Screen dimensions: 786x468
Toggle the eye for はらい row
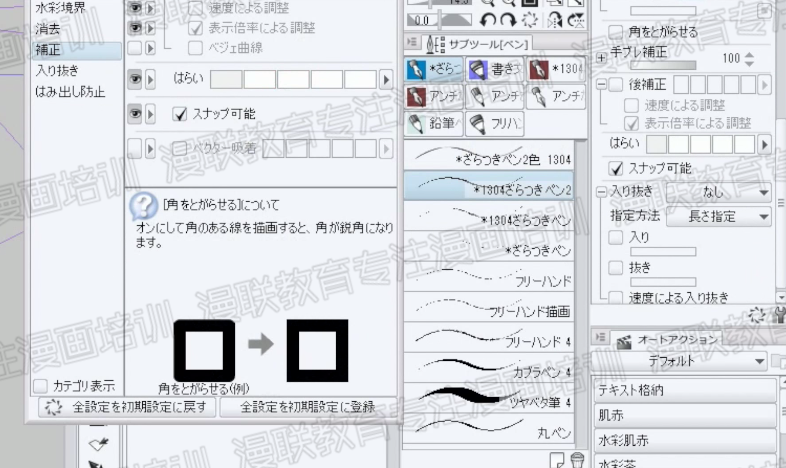coord(135,79)
